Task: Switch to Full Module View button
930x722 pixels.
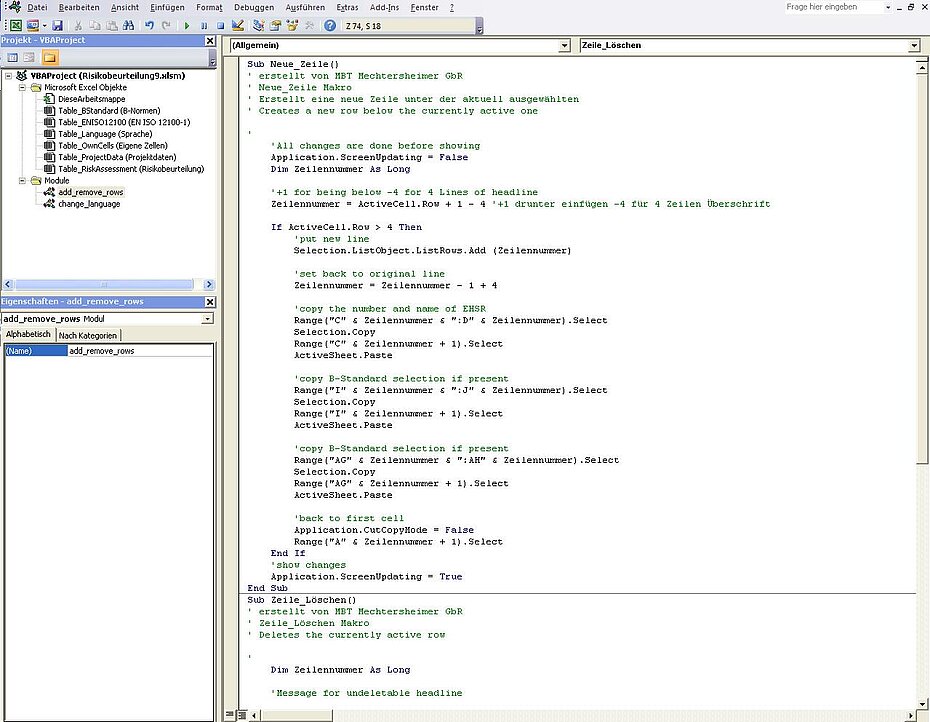Action: [241, 715]
